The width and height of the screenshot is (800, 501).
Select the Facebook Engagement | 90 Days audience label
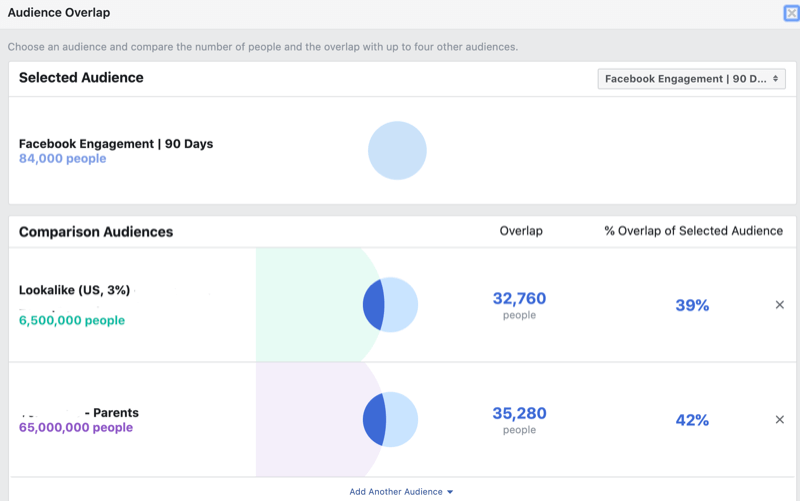[x=116, y=144]
